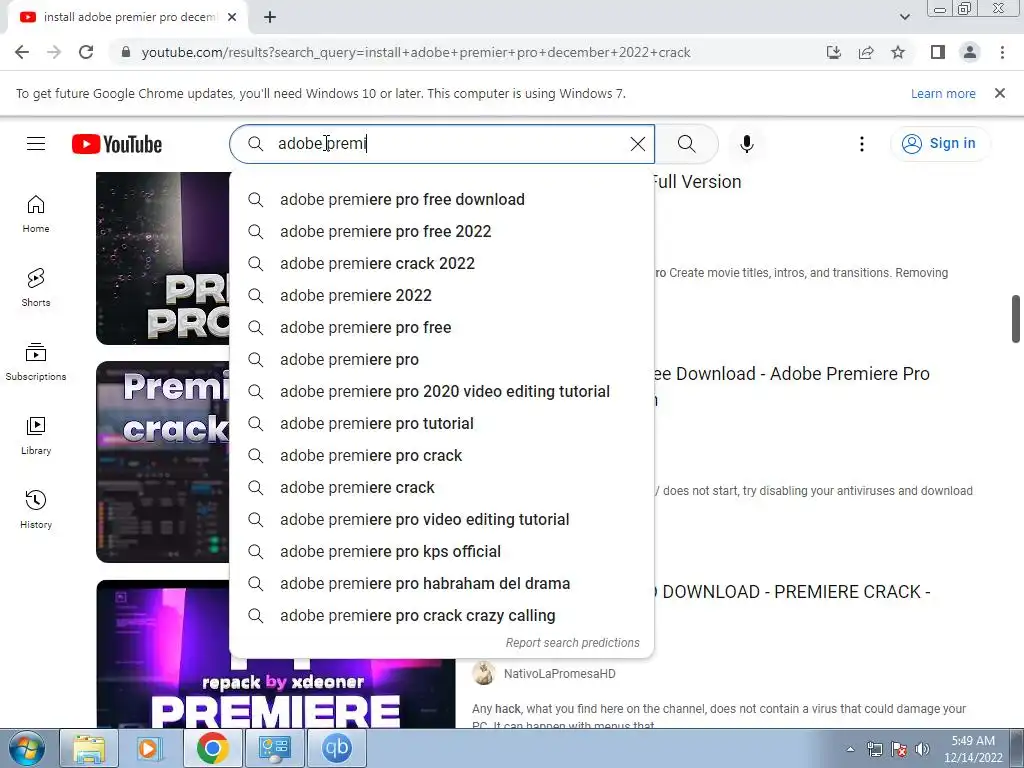Viewport: 1024px width, 768px height.
Task: Reload the page with the refresh icon
Action: (86, 52)
